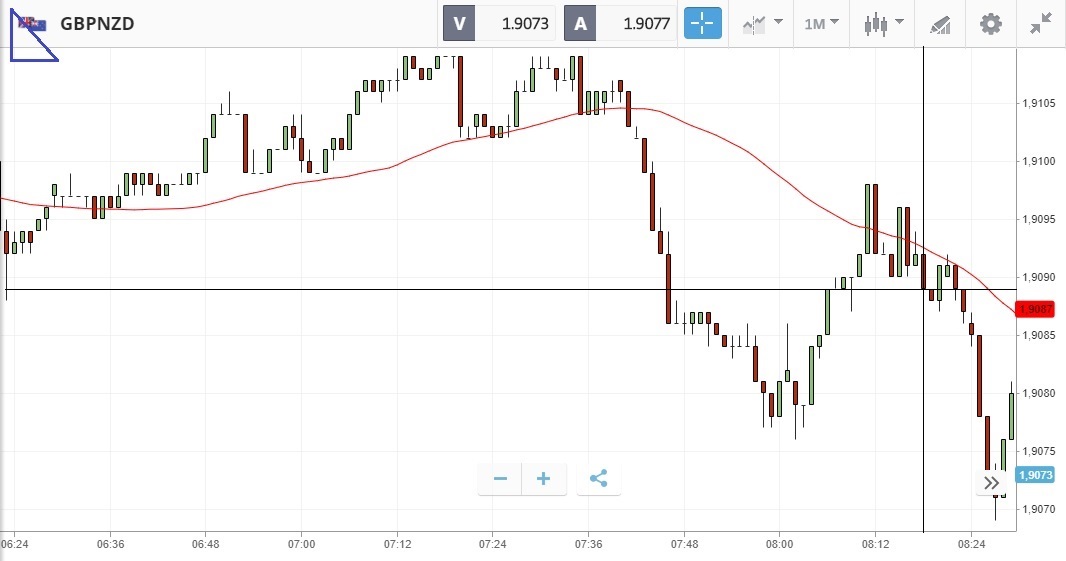Expand the 1M timeframe selector
Viewport: 1066px width, 561px height.
point(821,23)
